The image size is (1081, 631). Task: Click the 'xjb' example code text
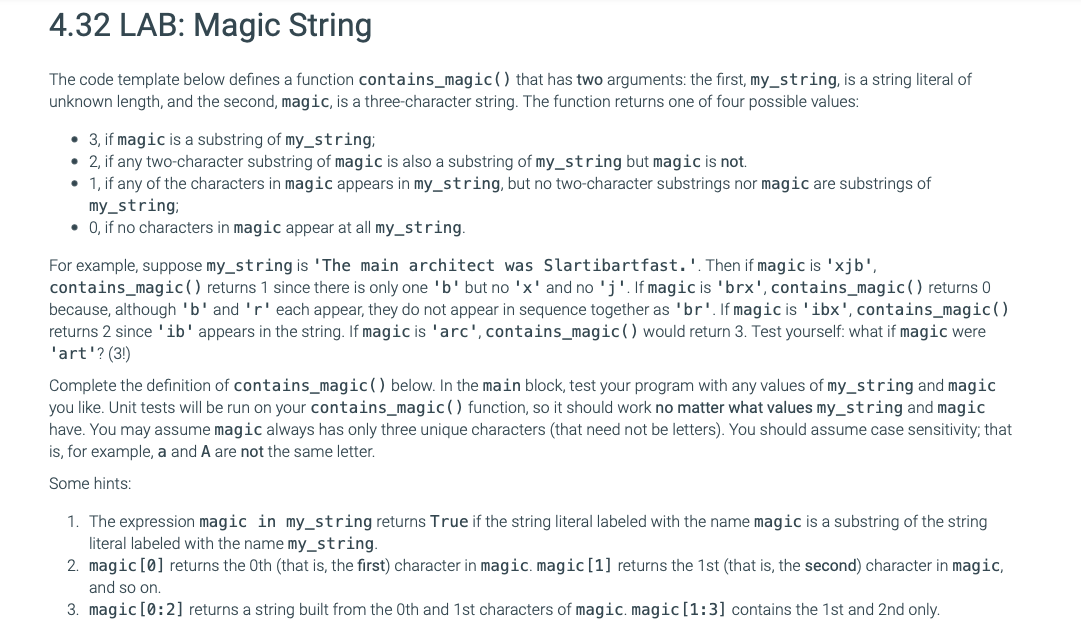click(x=850, y=266)
